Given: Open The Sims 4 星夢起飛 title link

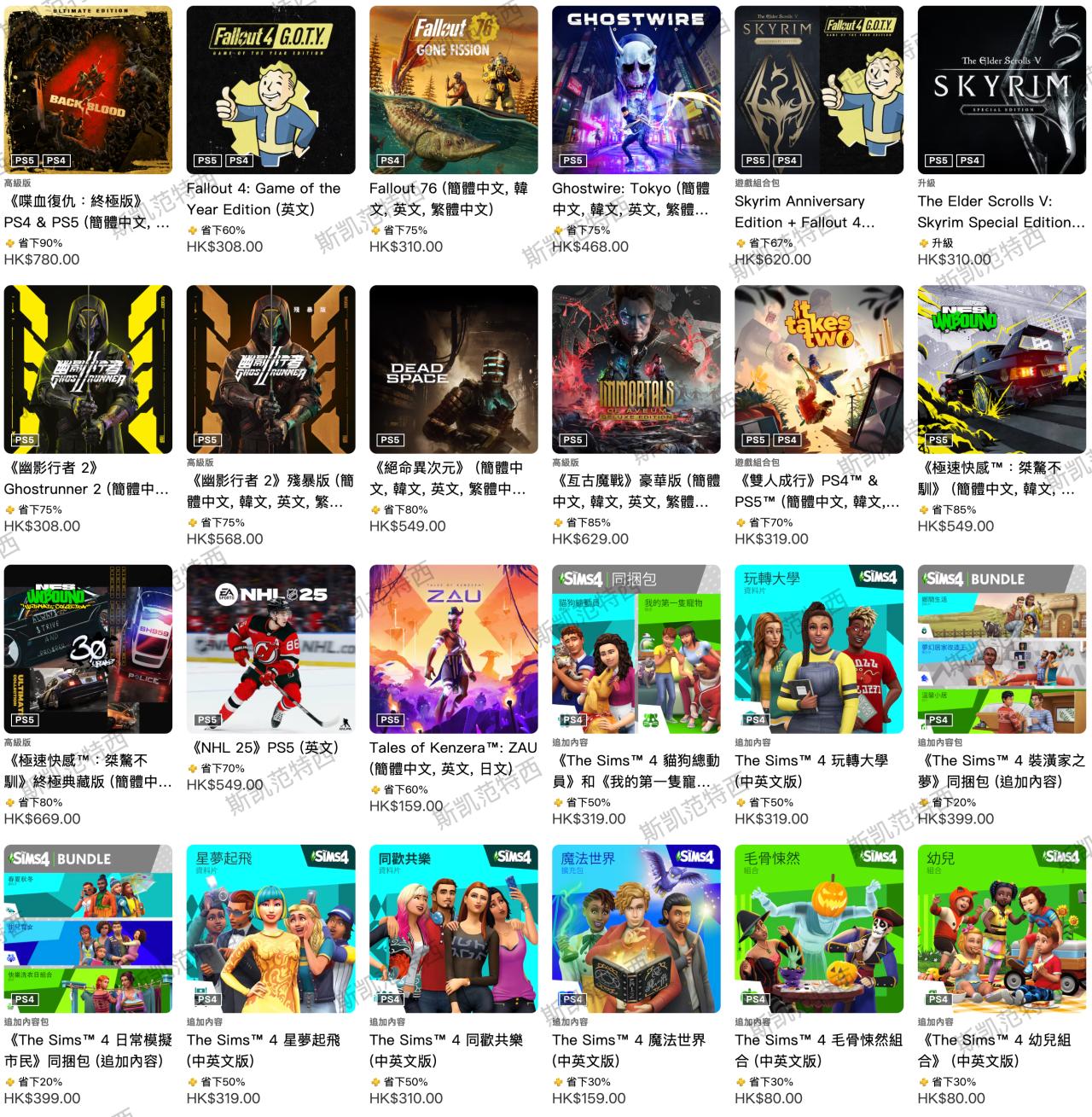Looking at the screenshot, I should point(263,1050).
